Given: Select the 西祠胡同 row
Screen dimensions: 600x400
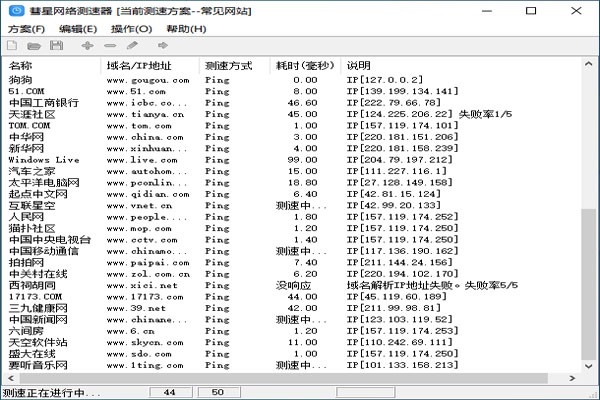Looking at the screenshot, I should (x=293, y=286).
